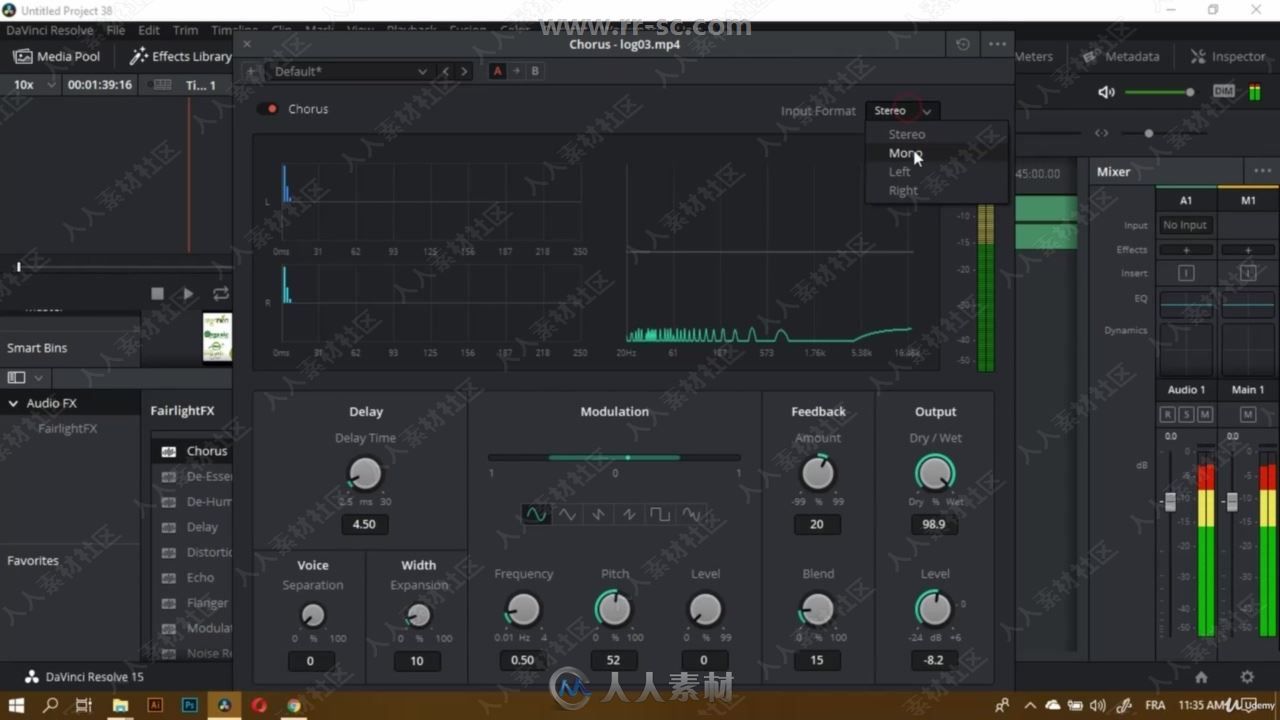Reset Chorus plugin with the reset icon
This screenshot has height=720, width=1280.
[x=962, y=44]
